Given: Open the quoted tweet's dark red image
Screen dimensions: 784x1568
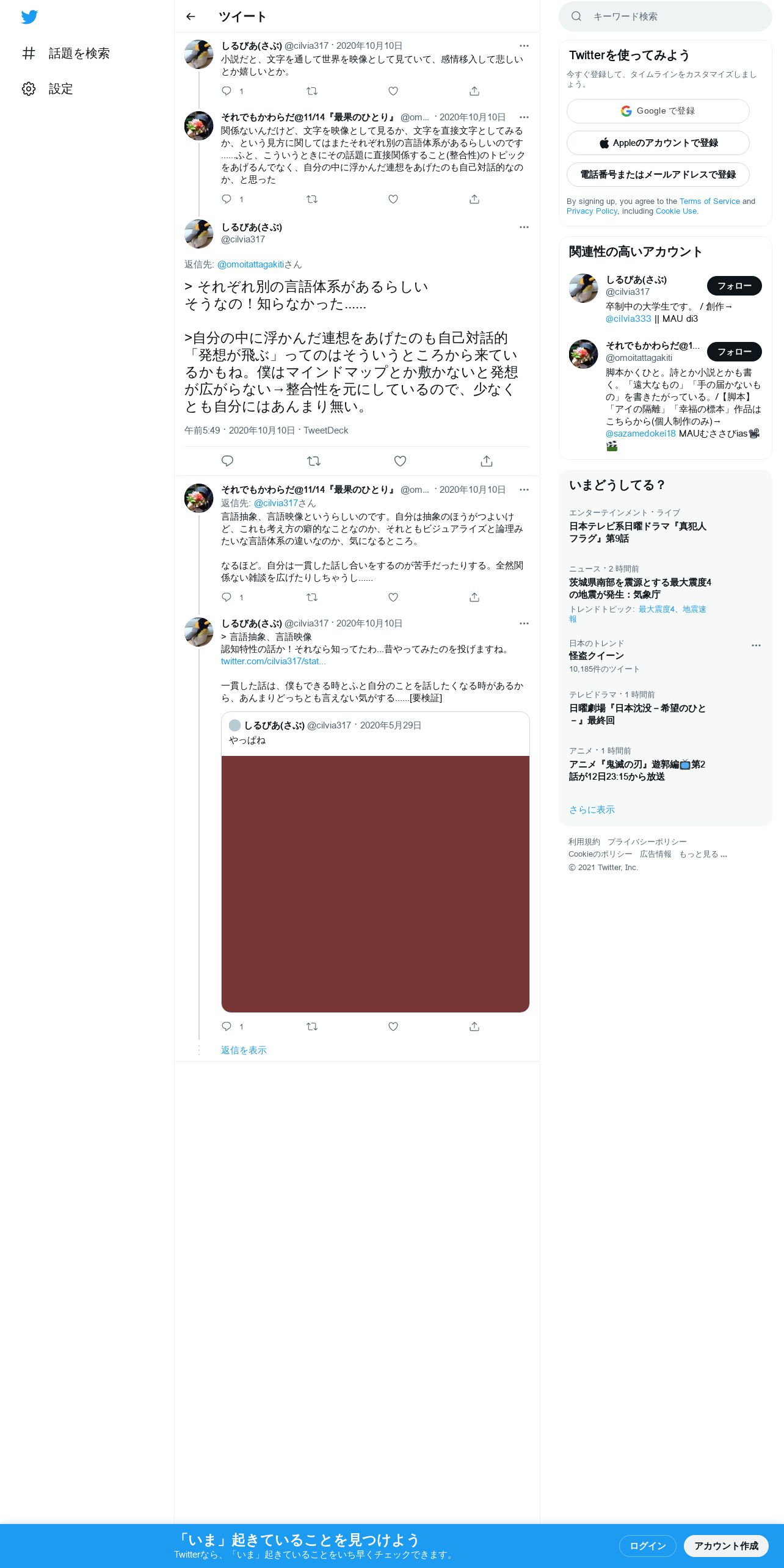Looking at the screenshot, I should click(375, 884).
